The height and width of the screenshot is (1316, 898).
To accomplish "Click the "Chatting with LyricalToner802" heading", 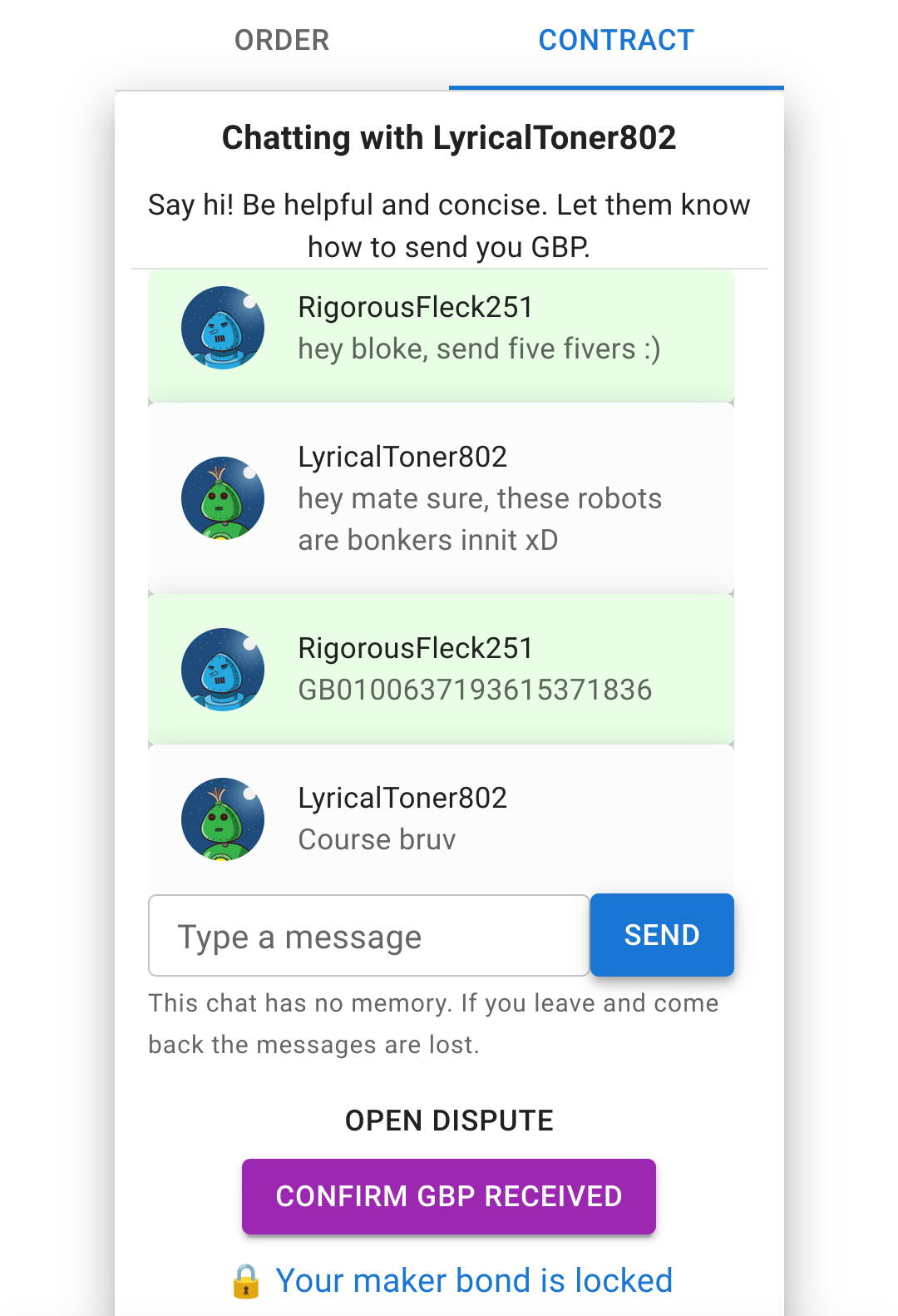I will point(449,138).
